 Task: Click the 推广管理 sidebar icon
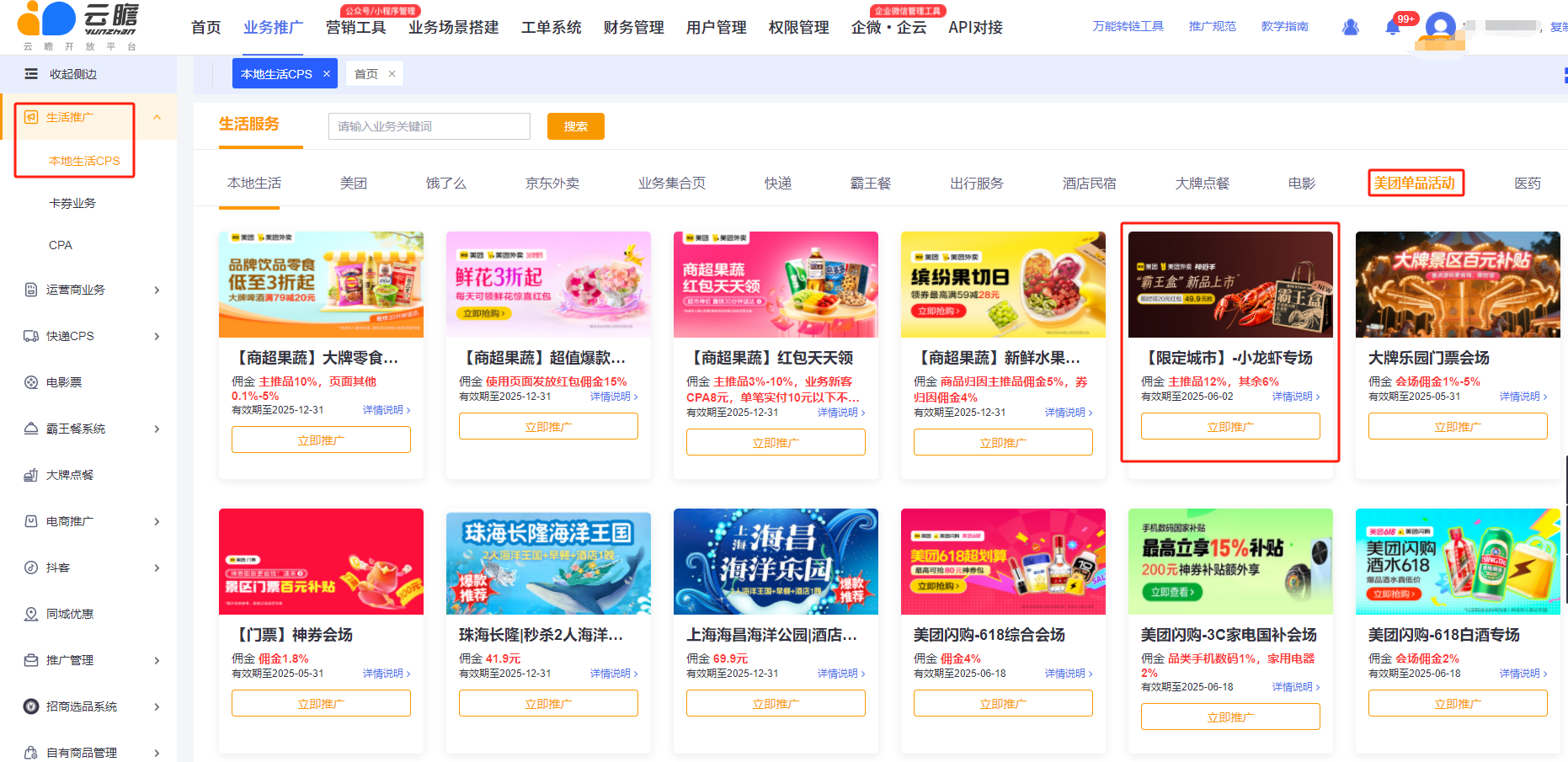point(31,660)
